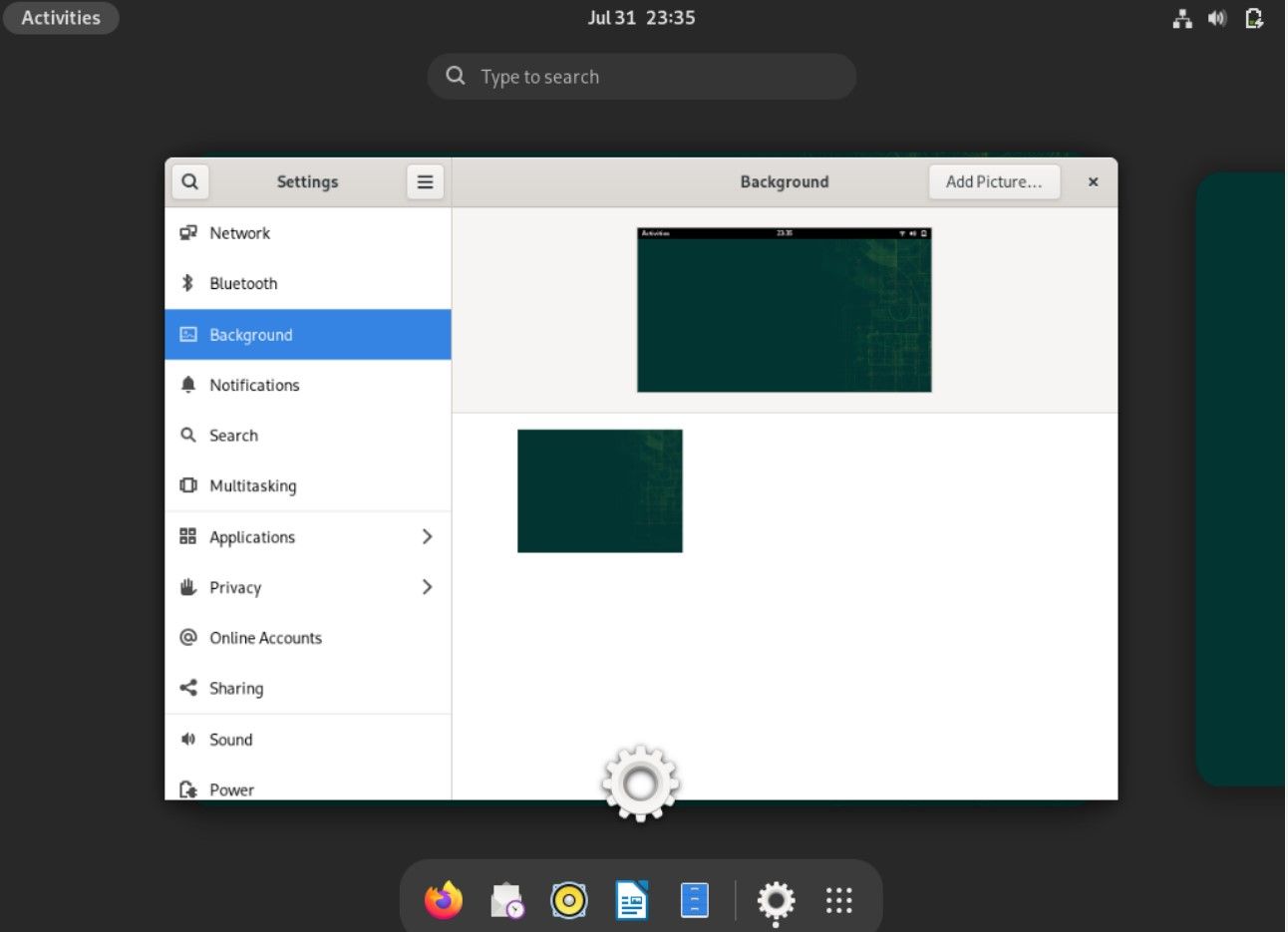Viewport: 1288px width, 932px height.
Task: Click the Power icon in sidebar
Action: coord(187,789)
